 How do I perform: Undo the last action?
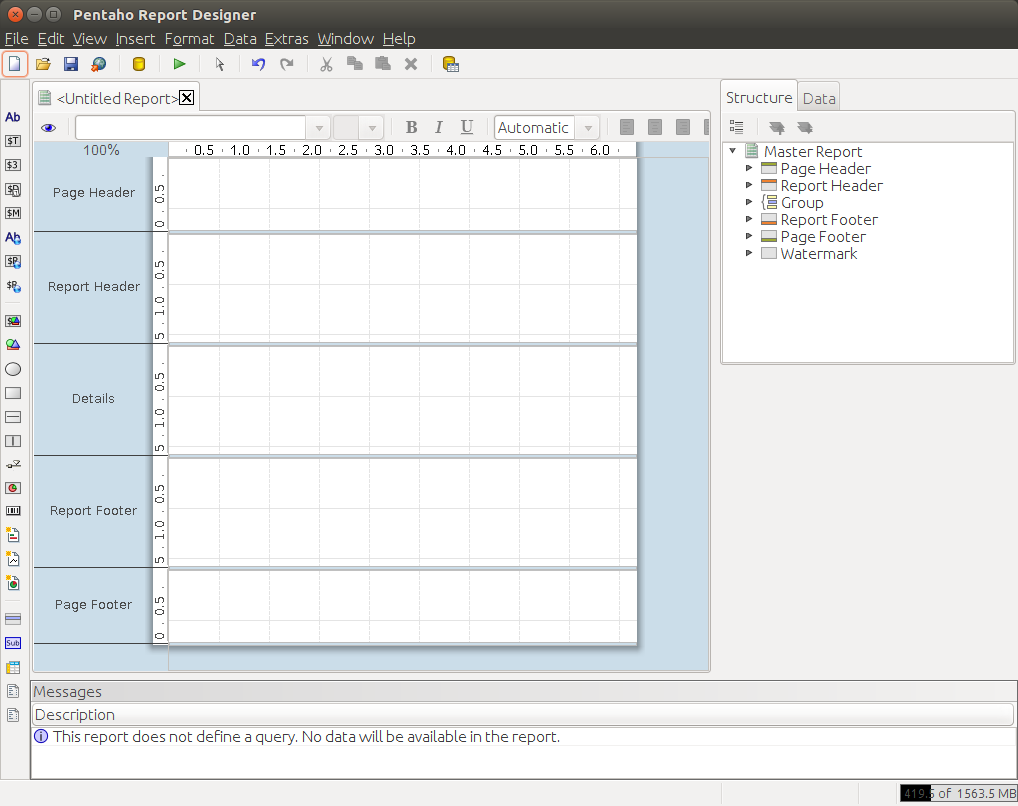pyautogui.click(x=258, y=64)
